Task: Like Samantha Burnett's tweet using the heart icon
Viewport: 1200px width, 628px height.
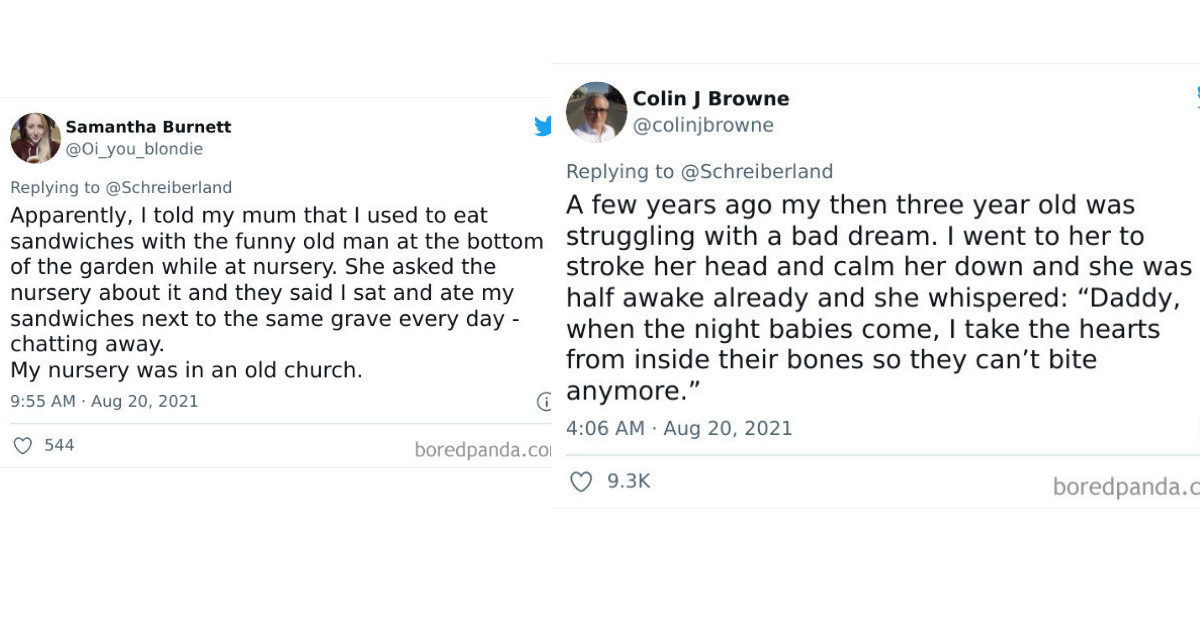Action: (x=22, y=445)
